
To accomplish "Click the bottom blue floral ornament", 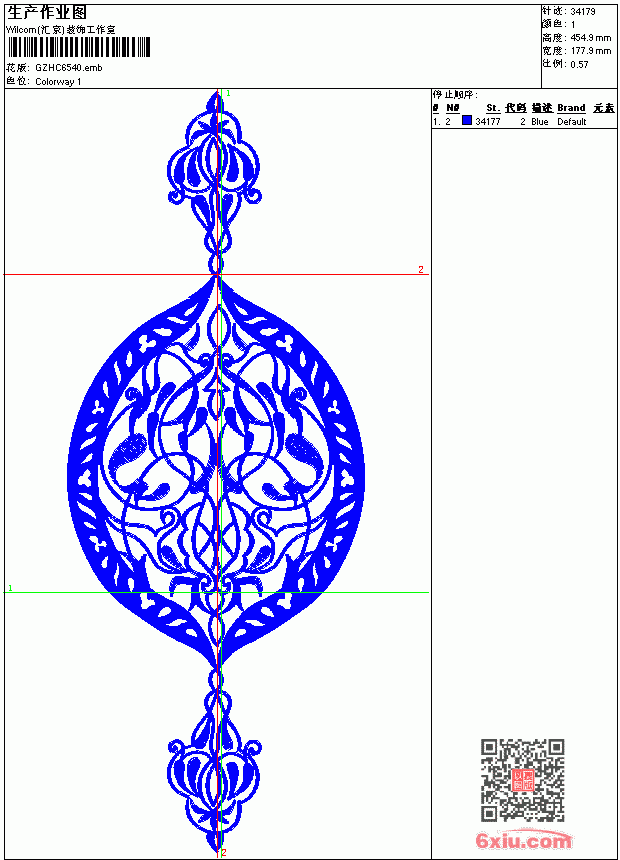I will click(x=214, y=760).
